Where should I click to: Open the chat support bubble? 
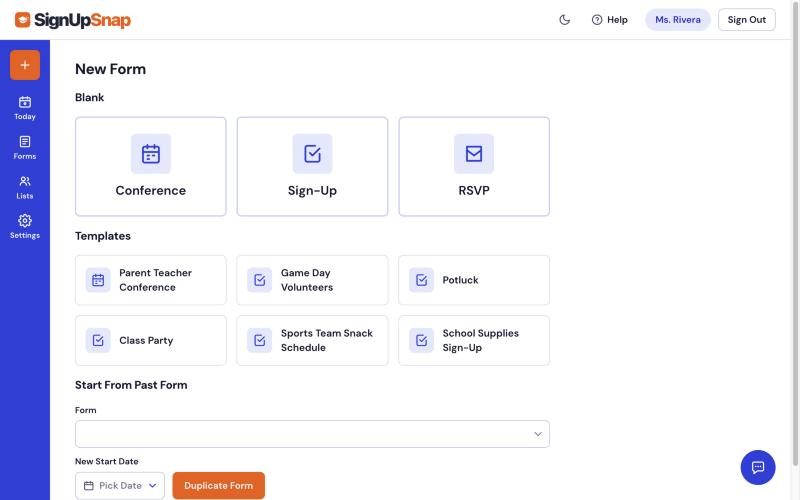pyautogui.click(x=758, y=467)
